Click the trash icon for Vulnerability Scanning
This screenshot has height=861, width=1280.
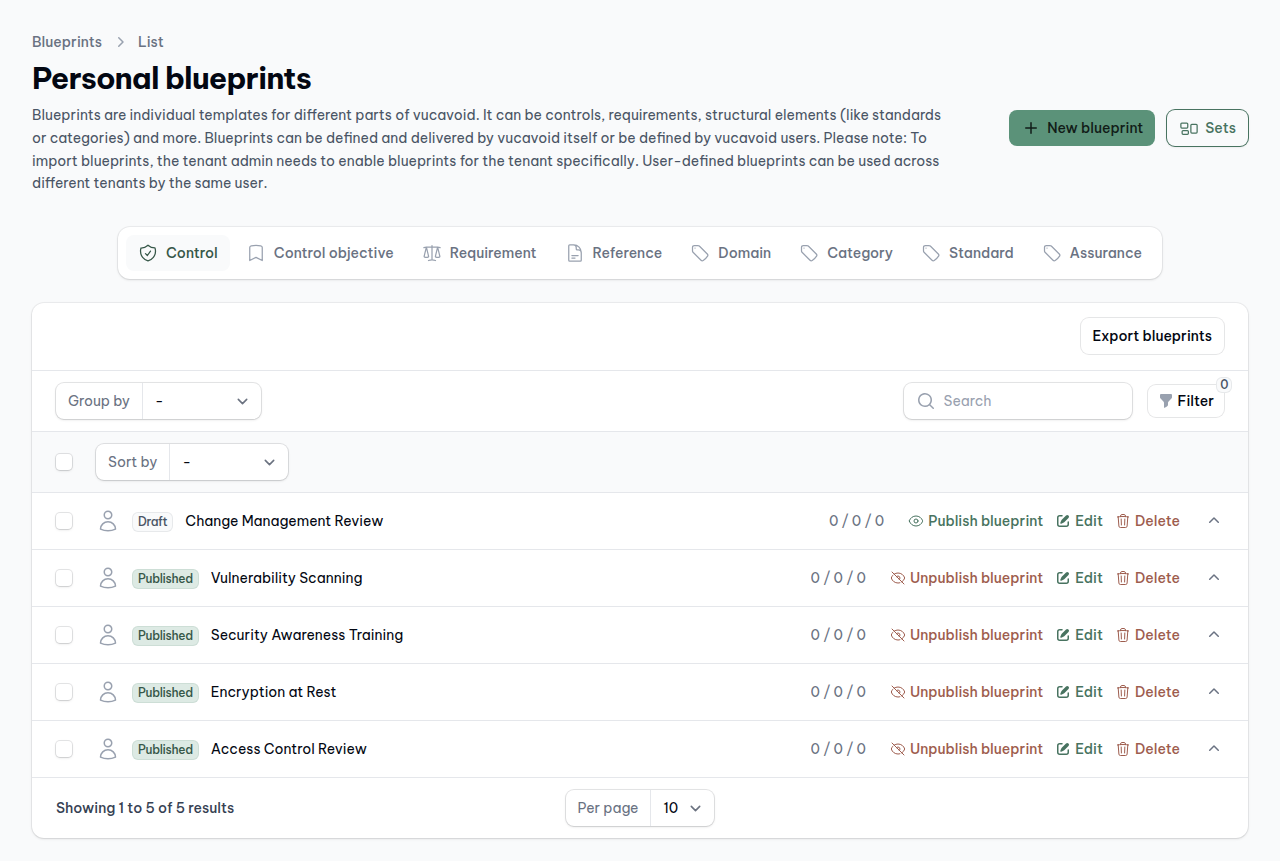(1123, 578)
